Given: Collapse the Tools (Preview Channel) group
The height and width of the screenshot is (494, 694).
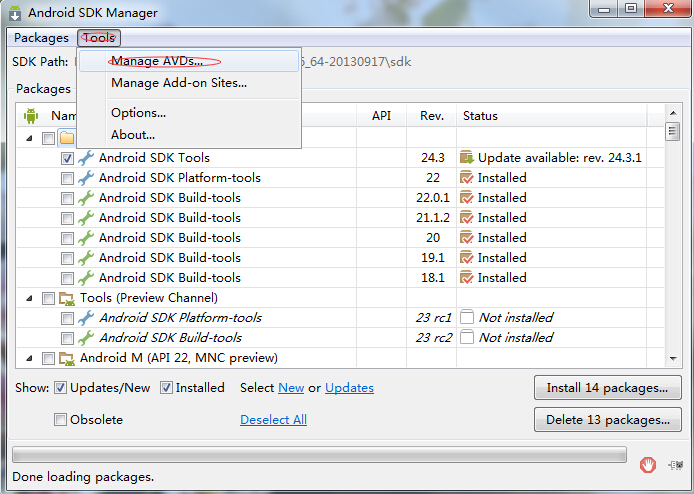Looking at the screenshot, I should pyautogui.click(x=29, y=298).
